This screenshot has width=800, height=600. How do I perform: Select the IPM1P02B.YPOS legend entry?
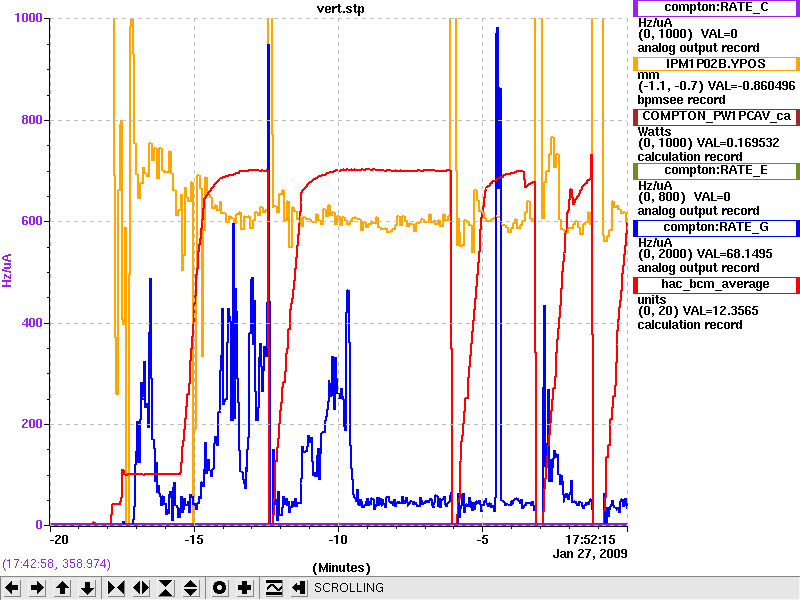(716, 64)
